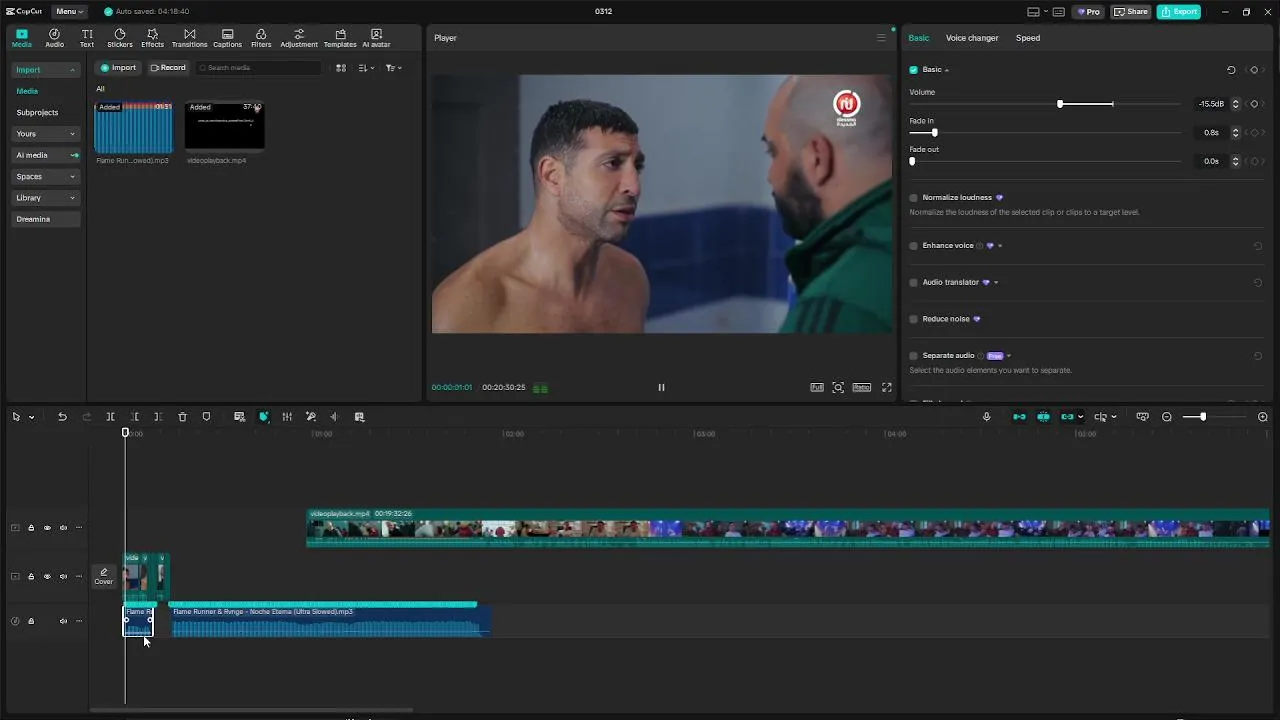
Task: Open the Stickers panel tab
Action: (120, 38)
